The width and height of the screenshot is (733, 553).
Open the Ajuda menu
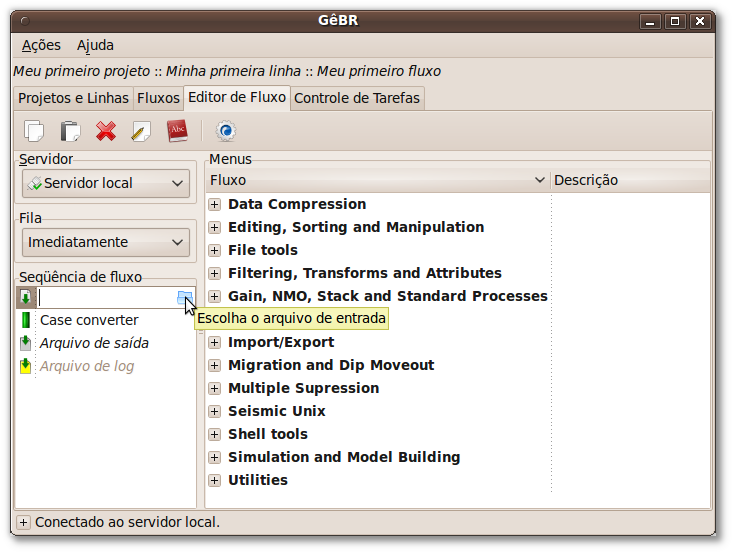tap(95, 45)
